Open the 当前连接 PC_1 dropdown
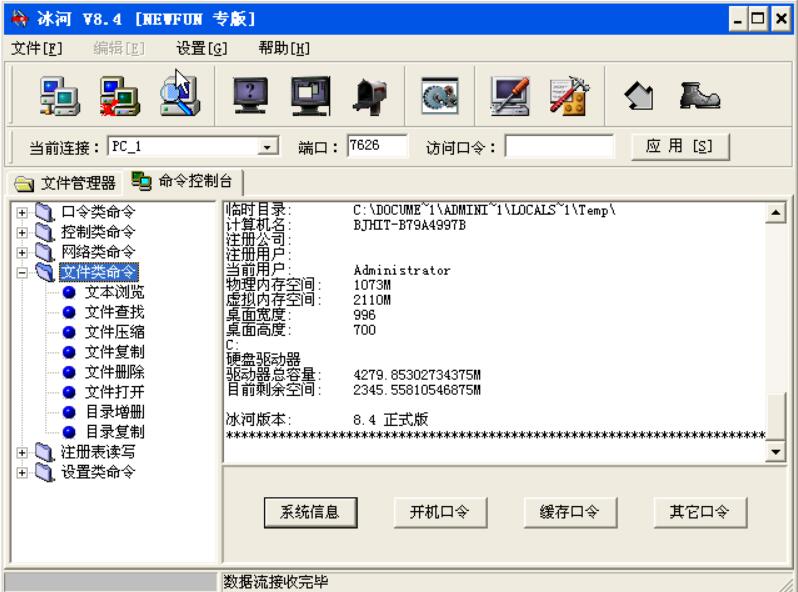Viewport: 798px width, 592px height. click(267, 147)
